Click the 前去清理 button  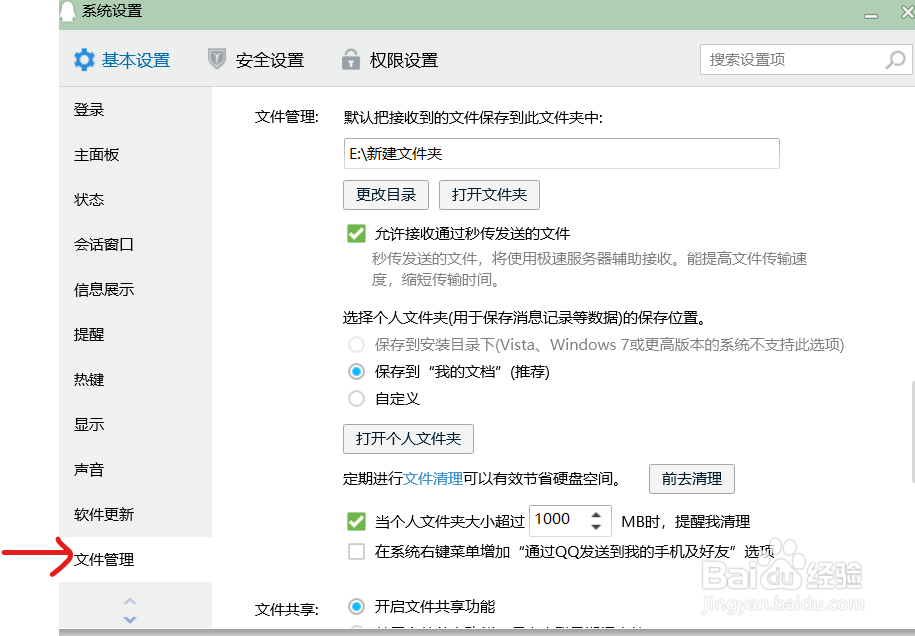tap(691, 479)
